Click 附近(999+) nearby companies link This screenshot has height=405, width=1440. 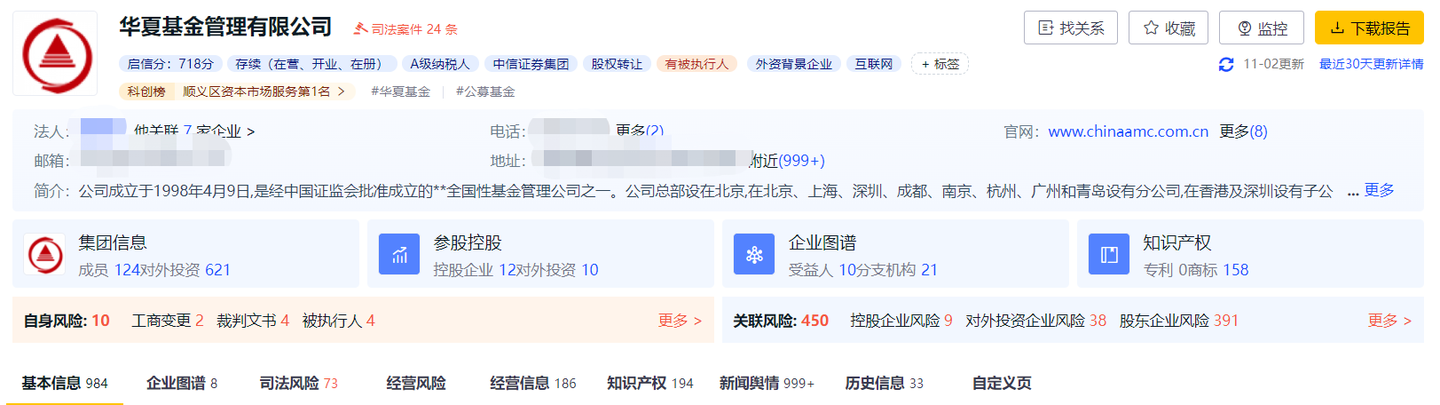[788, 161]
